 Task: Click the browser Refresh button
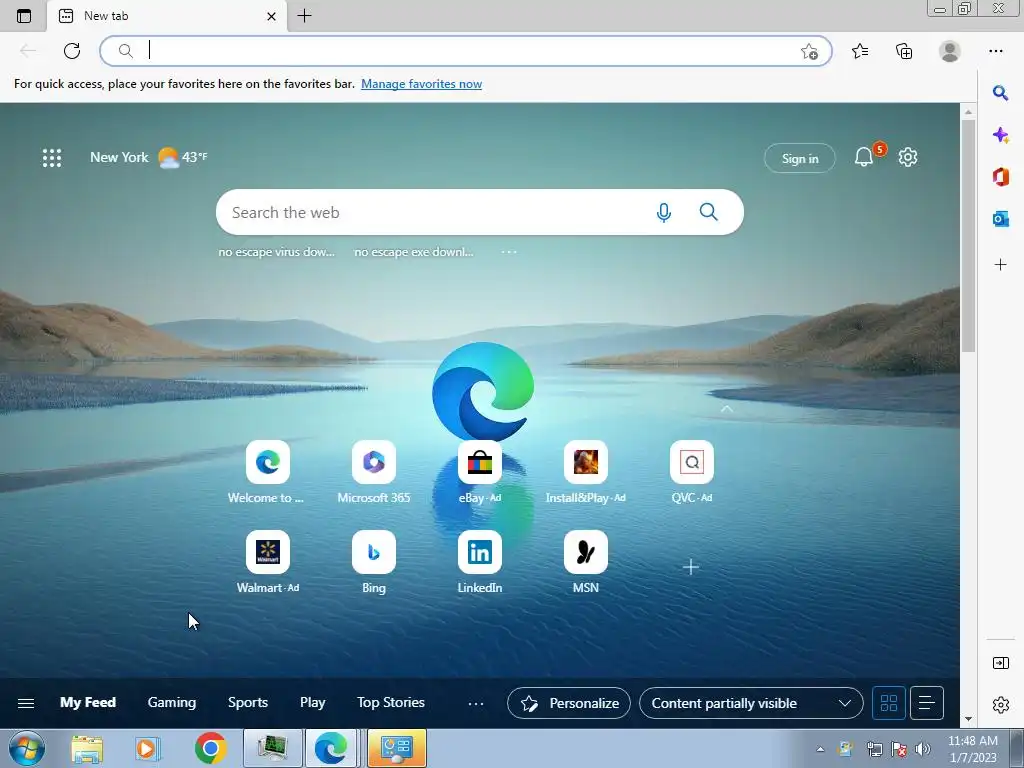coord(72,51)
